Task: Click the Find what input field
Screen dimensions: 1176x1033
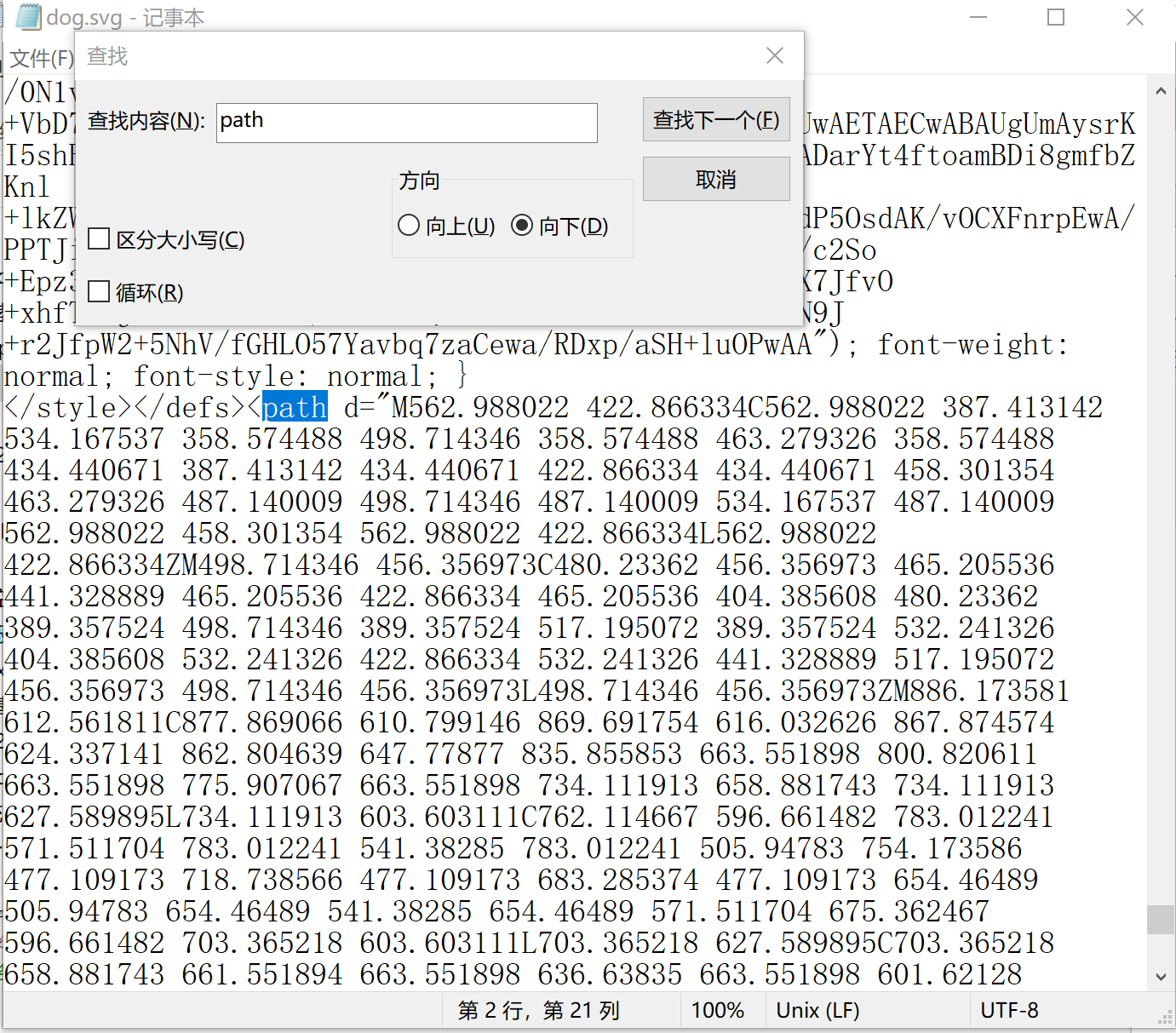Action: [407, 123]
